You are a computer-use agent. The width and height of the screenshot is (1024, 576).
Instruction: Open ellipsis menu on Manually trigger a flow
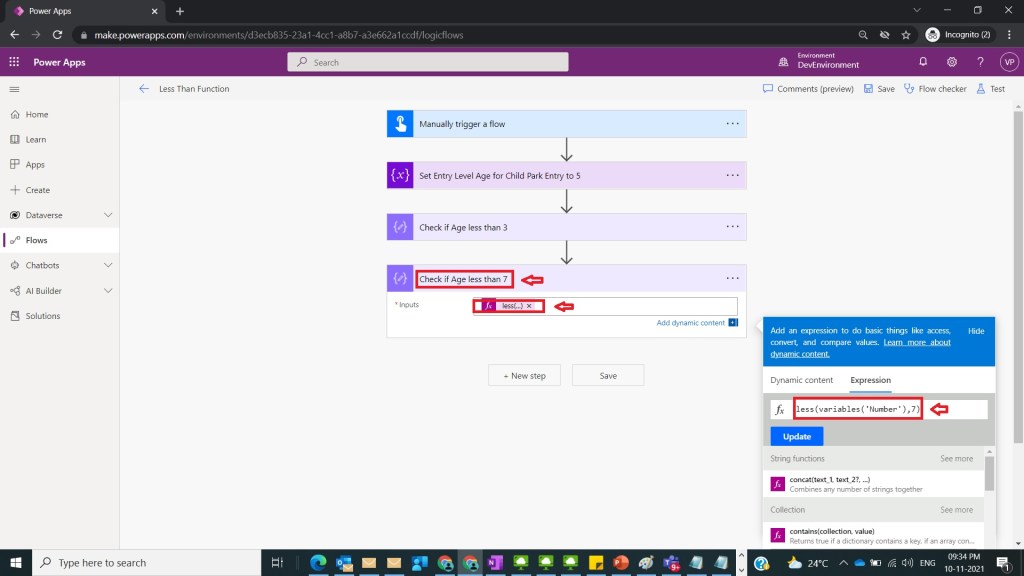click(733, 124)
